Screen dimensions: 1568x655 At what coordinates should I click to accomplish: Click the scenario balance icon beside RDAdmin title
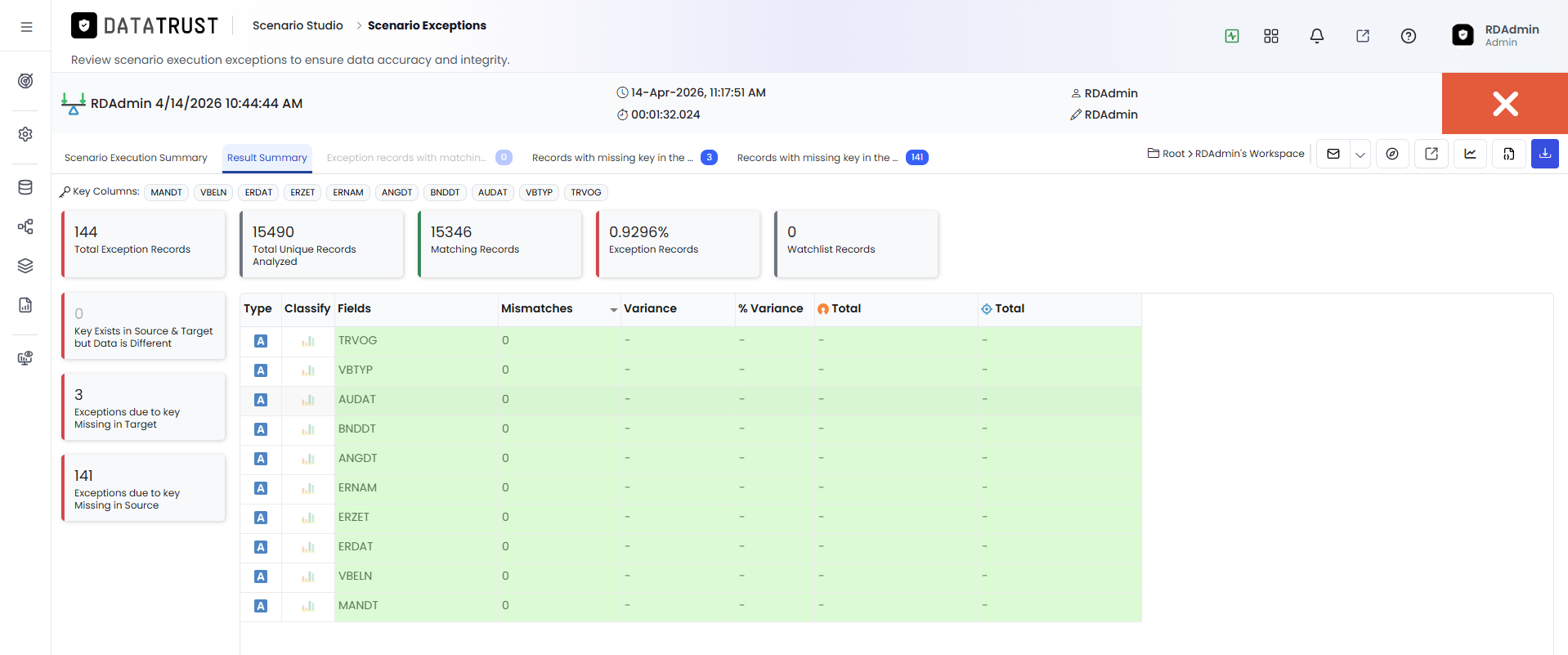click(x=73, y=104)
